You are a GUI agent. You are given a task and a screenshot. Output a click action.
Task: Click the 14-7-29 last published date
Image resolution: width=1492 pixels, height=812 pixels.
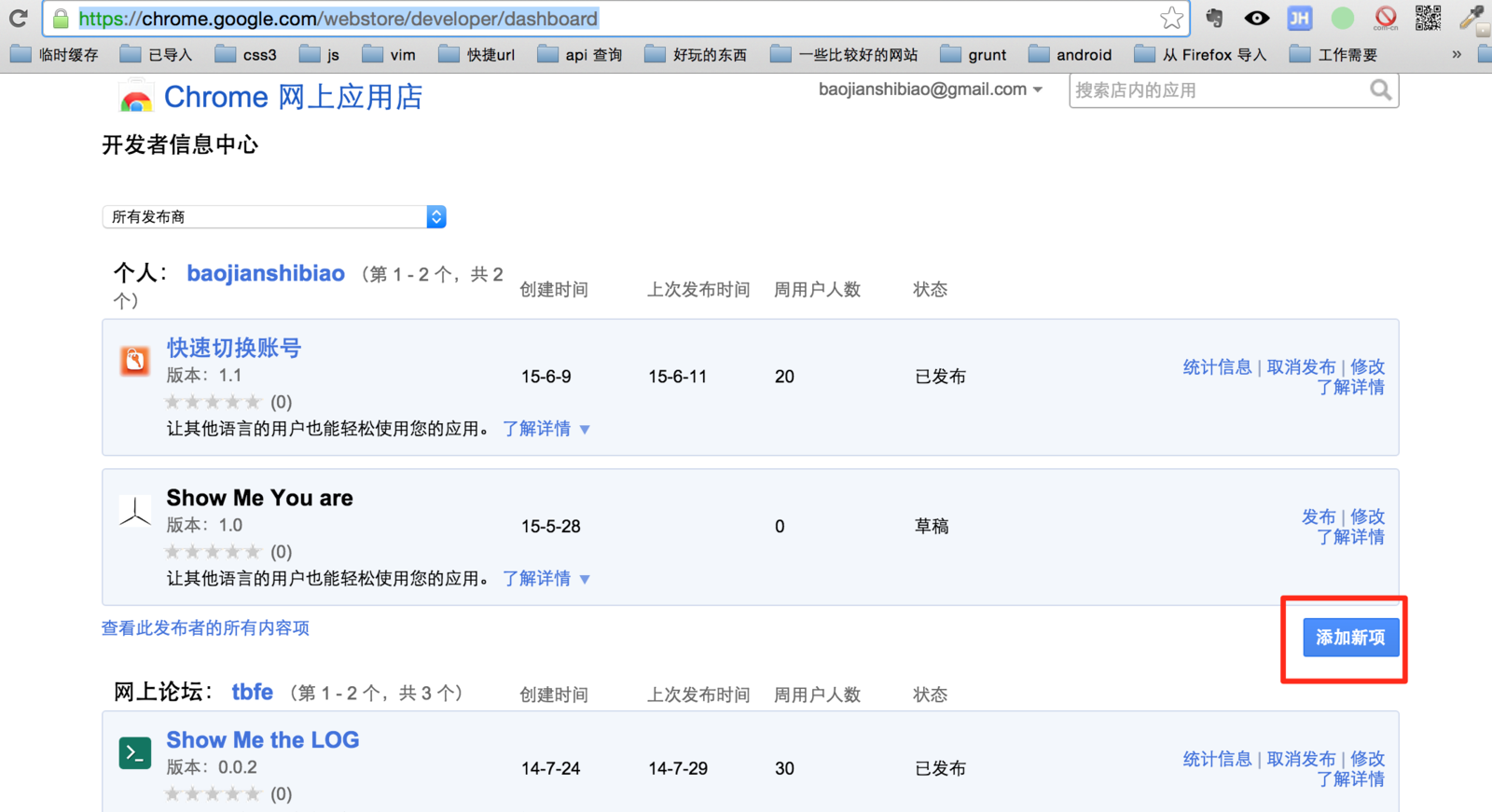click(678, 768)
